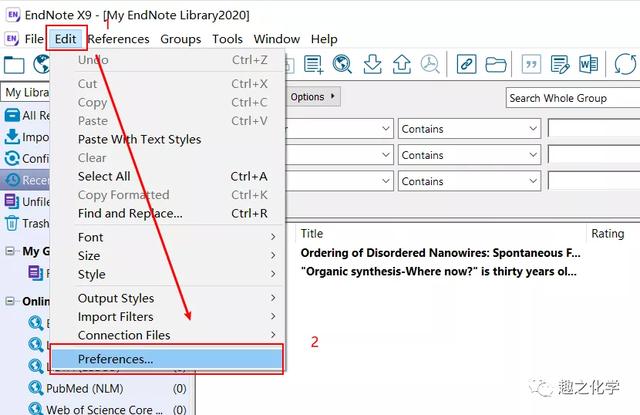Choose Select All menu entry
This screenshot has width=640, height=415.
[x=167, y=176]
